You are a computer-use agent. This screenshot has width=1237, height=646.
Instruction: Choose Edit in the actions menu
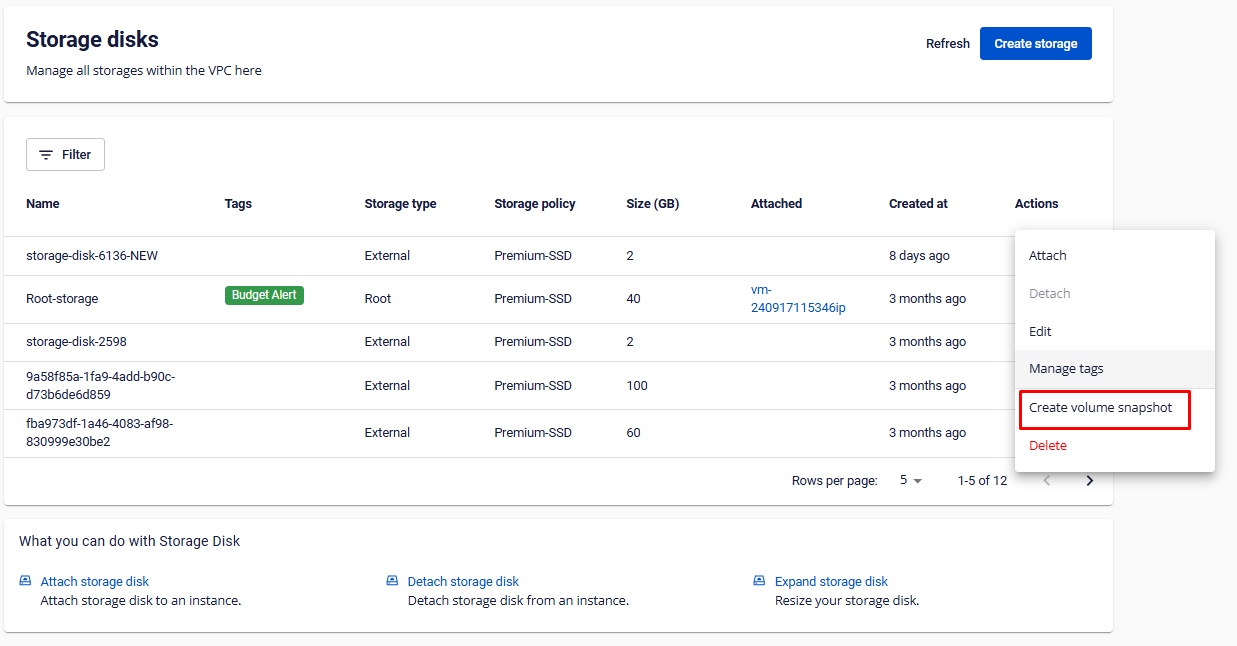click(1040, 331)
